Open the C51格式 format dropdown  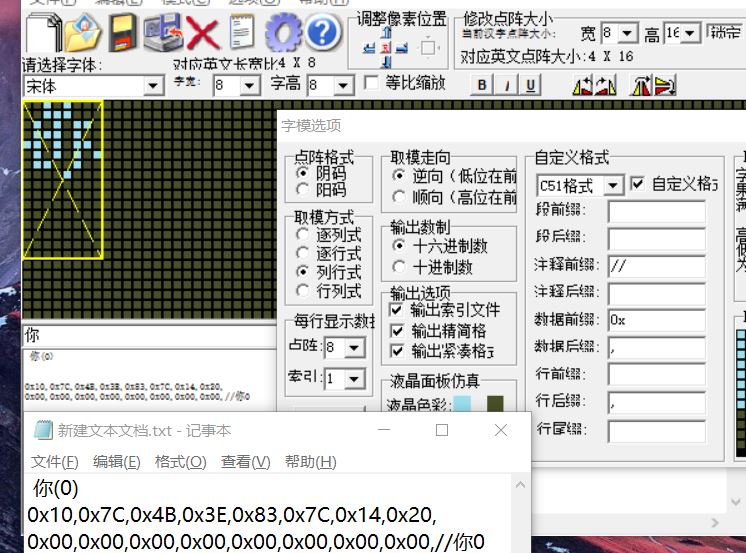coord(613,185)
